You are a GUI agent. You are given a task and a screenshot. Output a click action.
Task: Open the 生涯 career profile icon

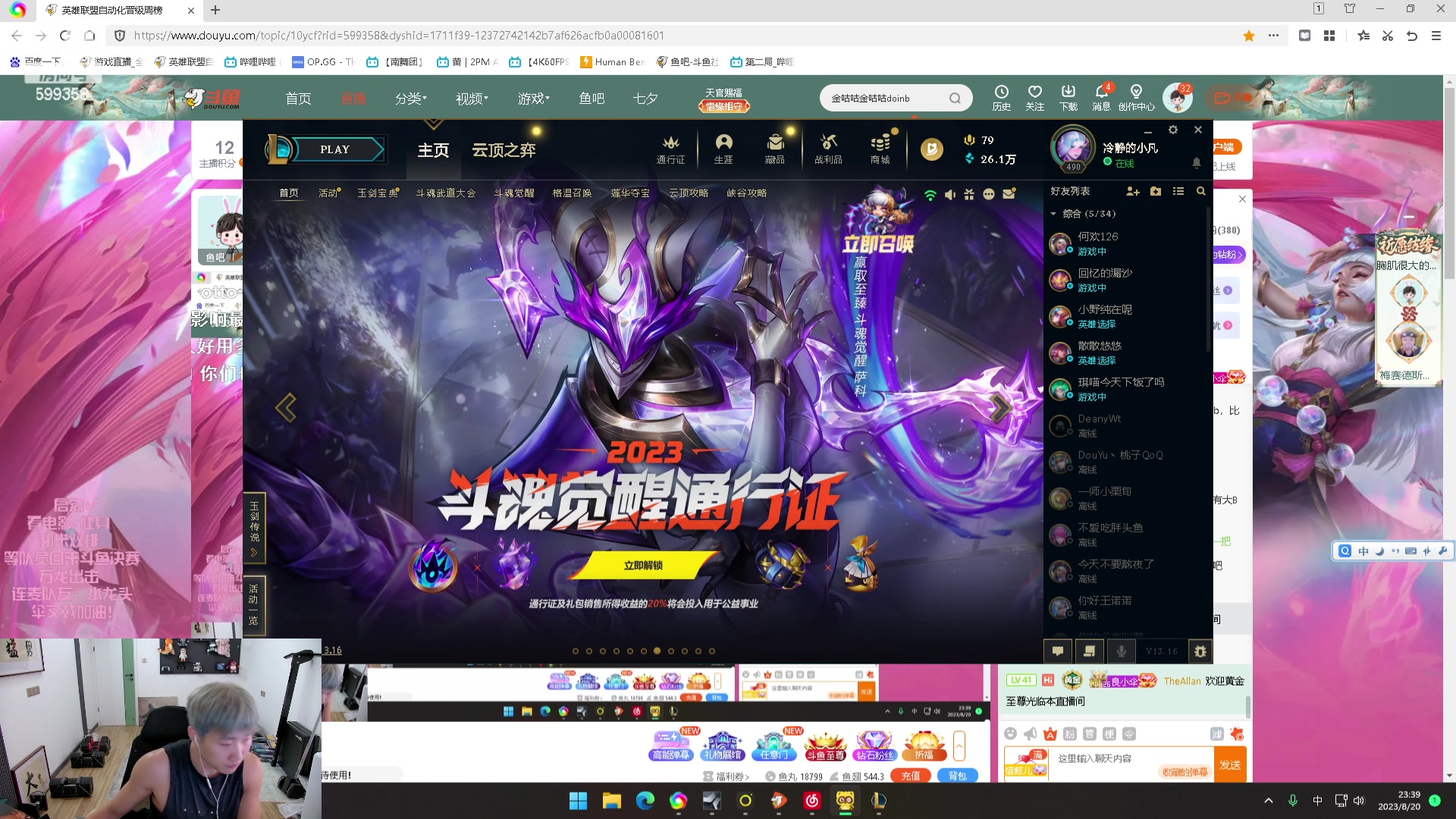click(723, 149)
